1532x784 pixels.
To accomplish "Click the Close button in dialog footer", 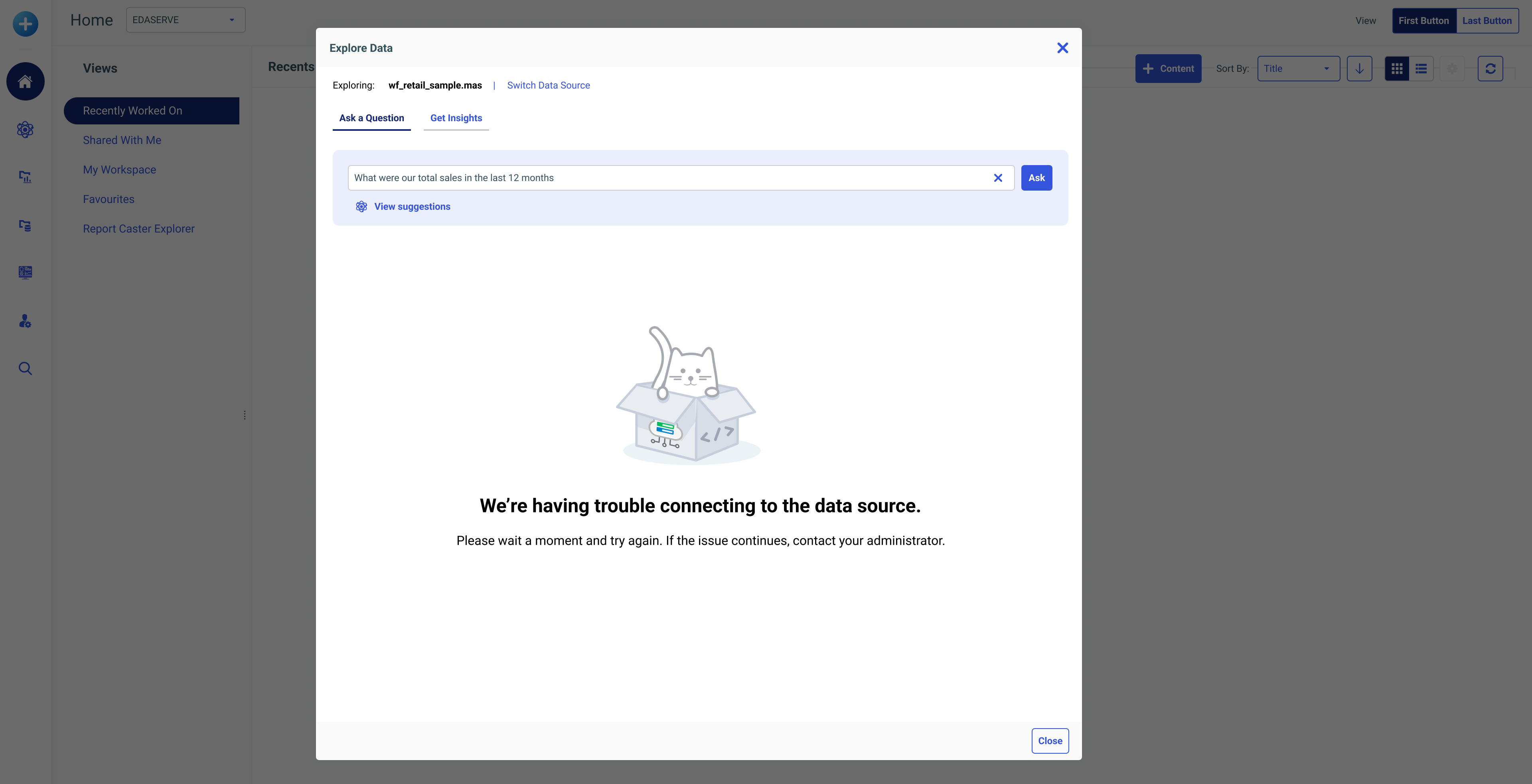I will point(1050,741).
